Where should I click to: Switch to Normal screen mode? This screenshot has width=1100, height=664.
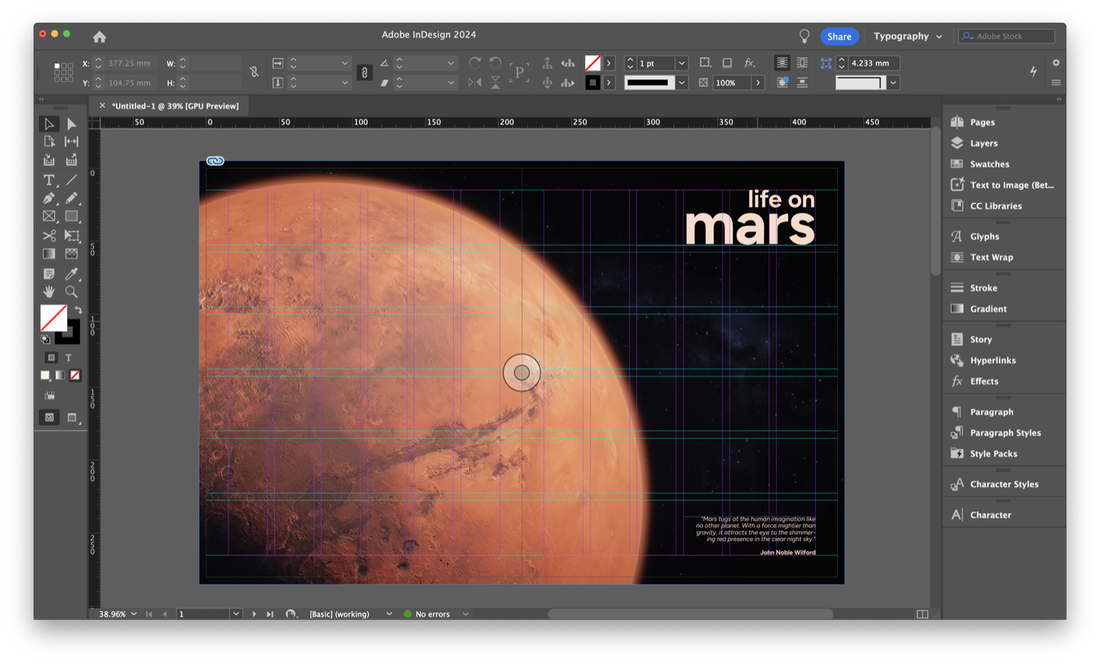coord(49,418)
